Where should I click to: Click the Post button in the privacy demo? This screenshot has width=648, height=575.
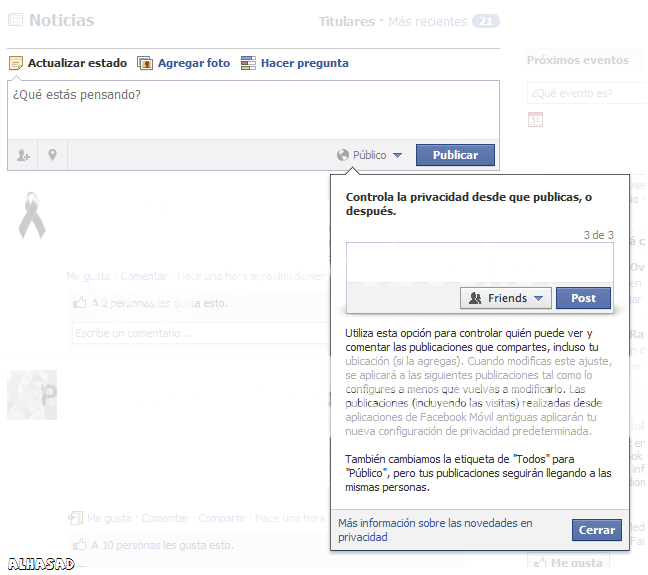pyautogui.click(x=583, y=298)
